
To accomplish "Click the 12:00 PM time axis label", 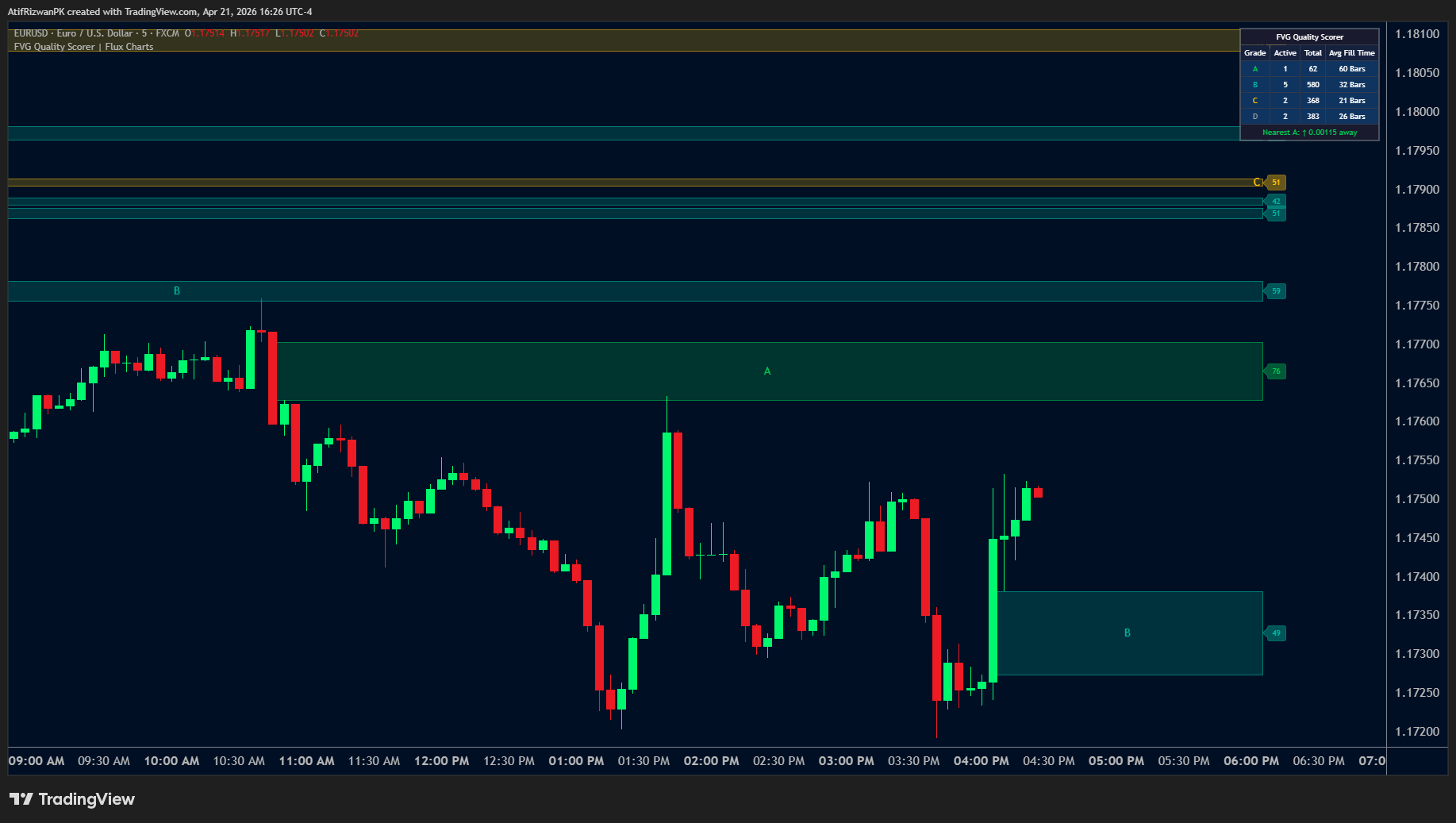I will [441, 761].
